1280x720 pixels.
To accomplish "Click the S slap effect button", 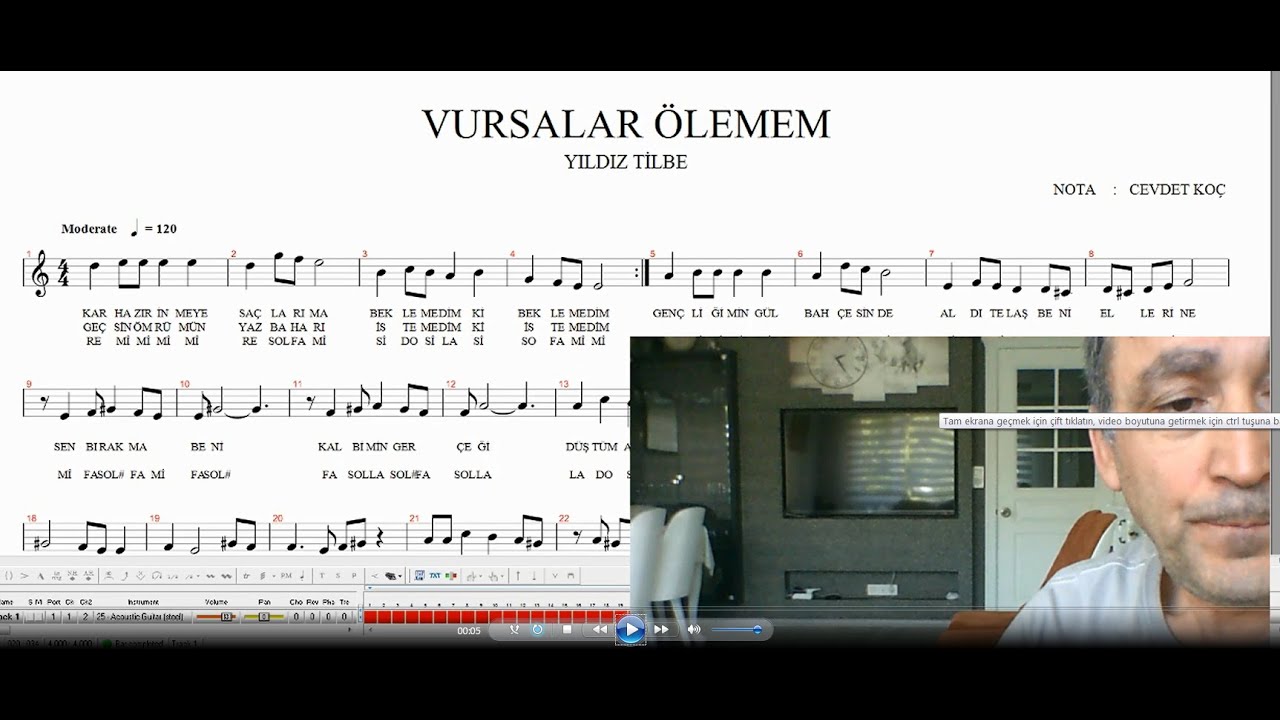I will [x=338, y=576].
